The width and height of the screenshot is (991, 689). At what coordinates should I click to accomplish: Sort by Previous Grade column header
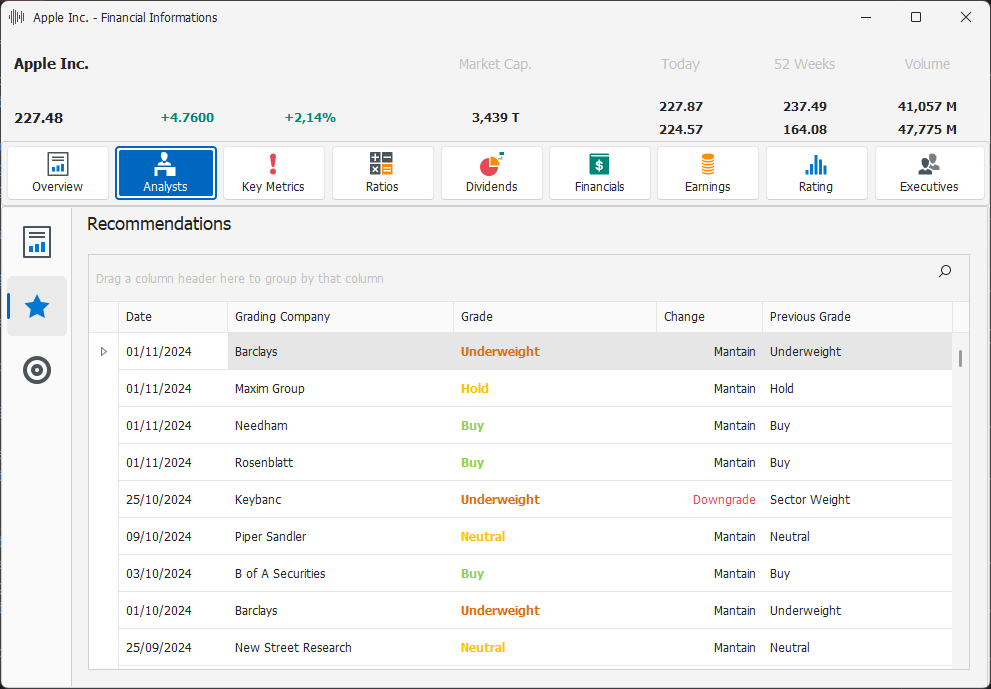(x=857, y=317)
